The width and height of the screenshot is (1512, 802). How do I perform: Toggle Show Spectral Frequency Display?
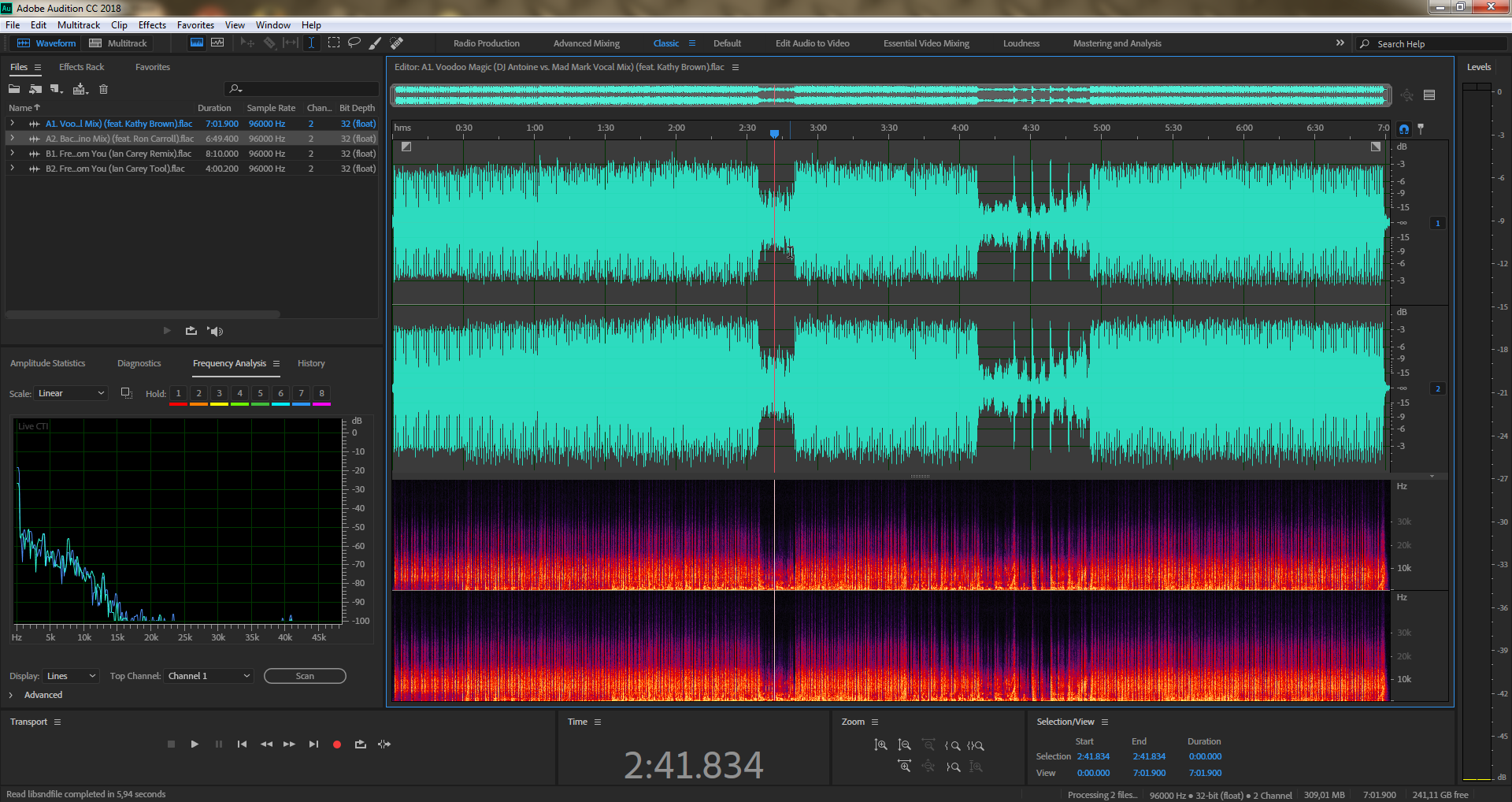point(197,43)
